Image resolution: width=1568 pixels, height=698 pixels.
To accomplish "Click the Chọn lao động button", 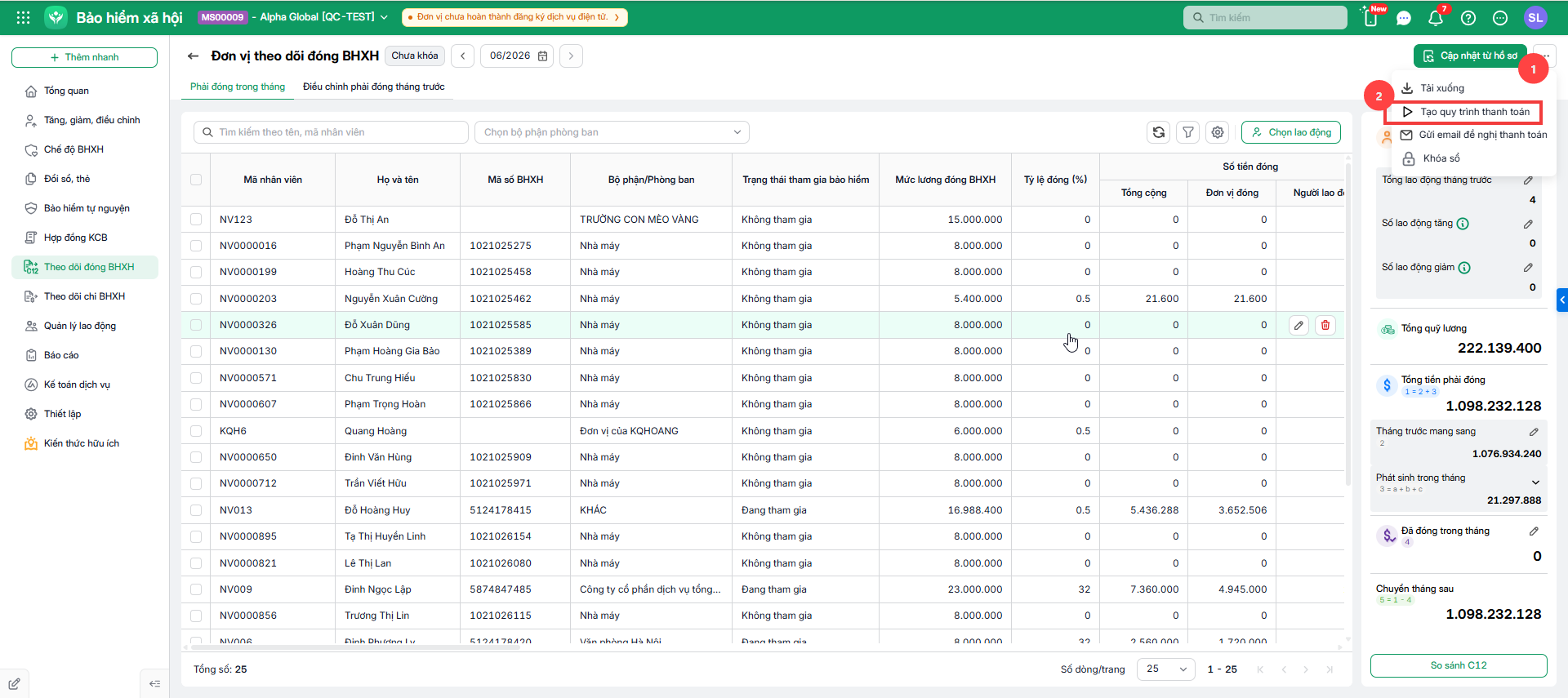I will point(1291,132).
